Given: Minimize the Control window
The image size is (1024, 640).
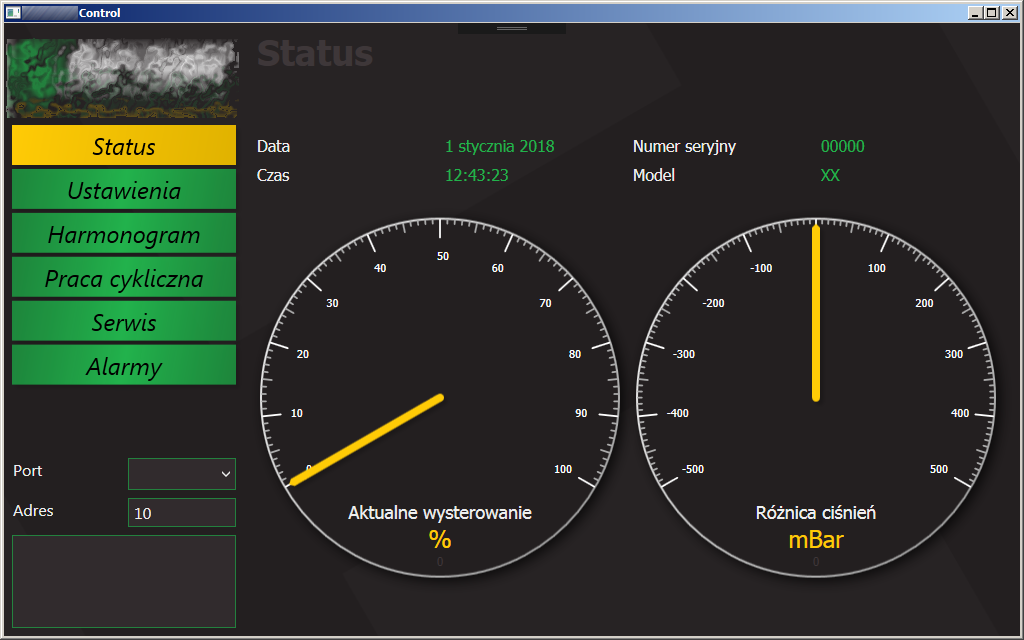Looking at the screenshot, I should 976,12.
